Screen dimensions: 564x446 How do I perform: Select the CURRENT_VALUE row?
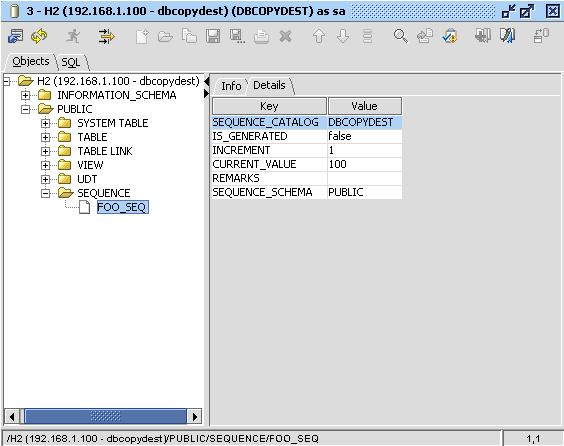(x=307, y=164)
